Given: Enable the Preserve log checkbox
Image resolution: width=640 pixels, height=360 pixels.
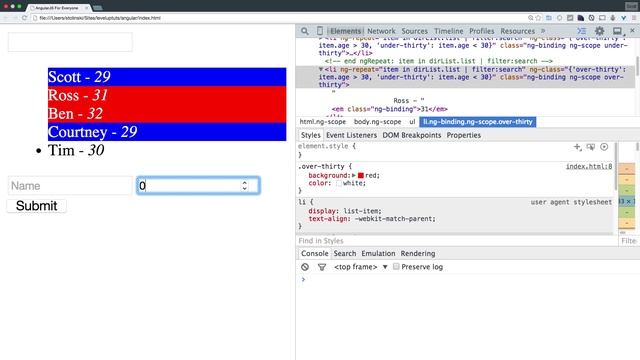Looking at the screenshot, I should coord(396,267).
